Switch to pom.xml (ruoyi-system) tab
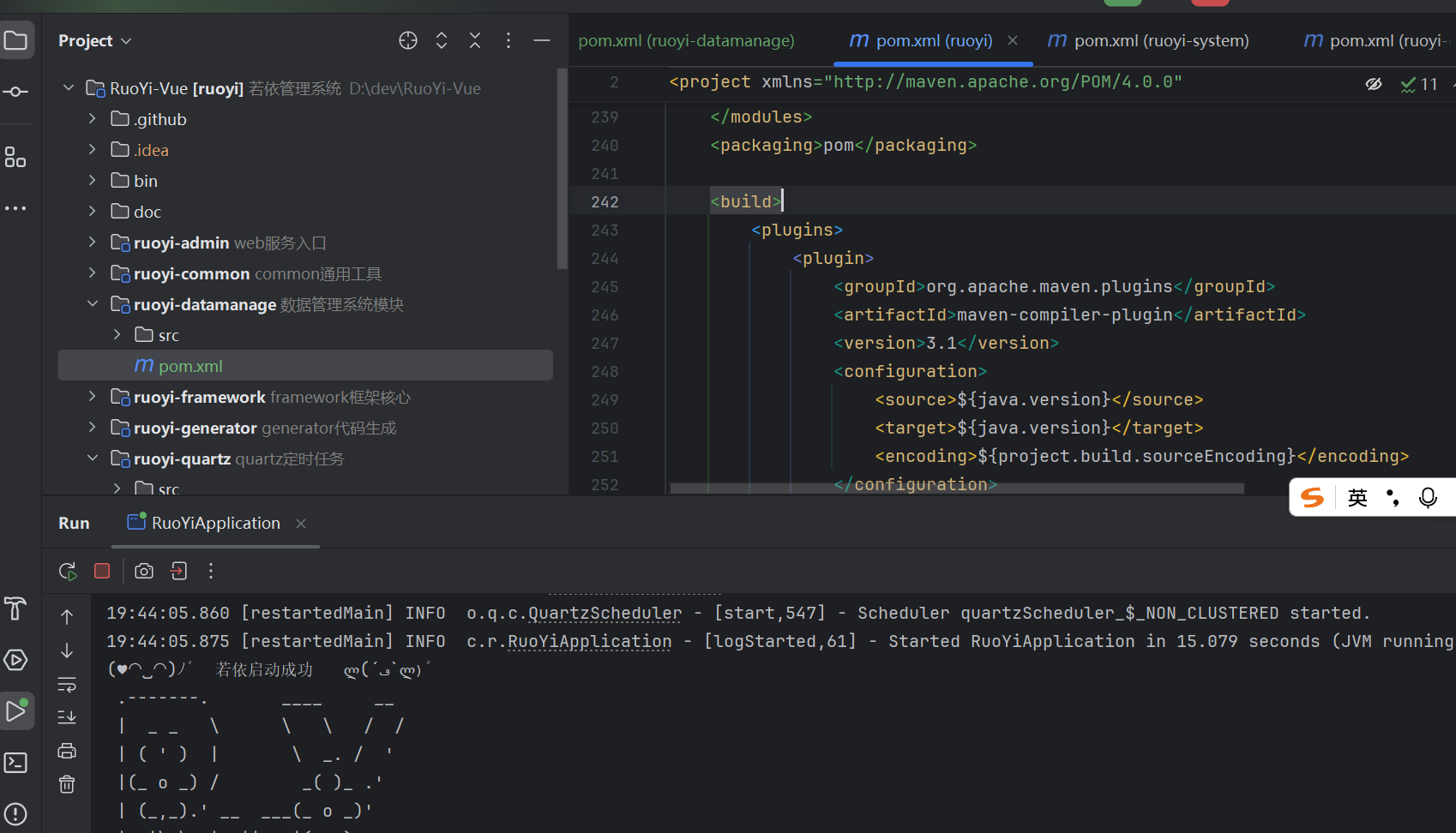This screenshot has height=833, width=1456. point(1148,40)
